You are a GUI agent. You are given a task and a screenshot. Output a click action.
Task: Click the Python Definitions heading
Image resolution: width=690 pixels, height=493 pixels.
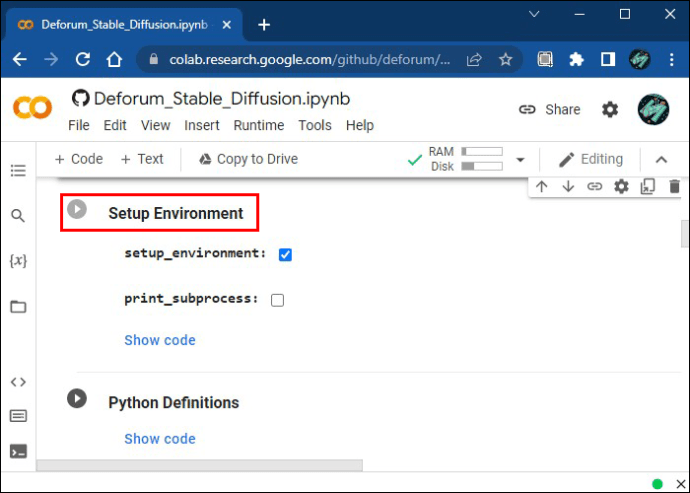click(x=174, y=402)
